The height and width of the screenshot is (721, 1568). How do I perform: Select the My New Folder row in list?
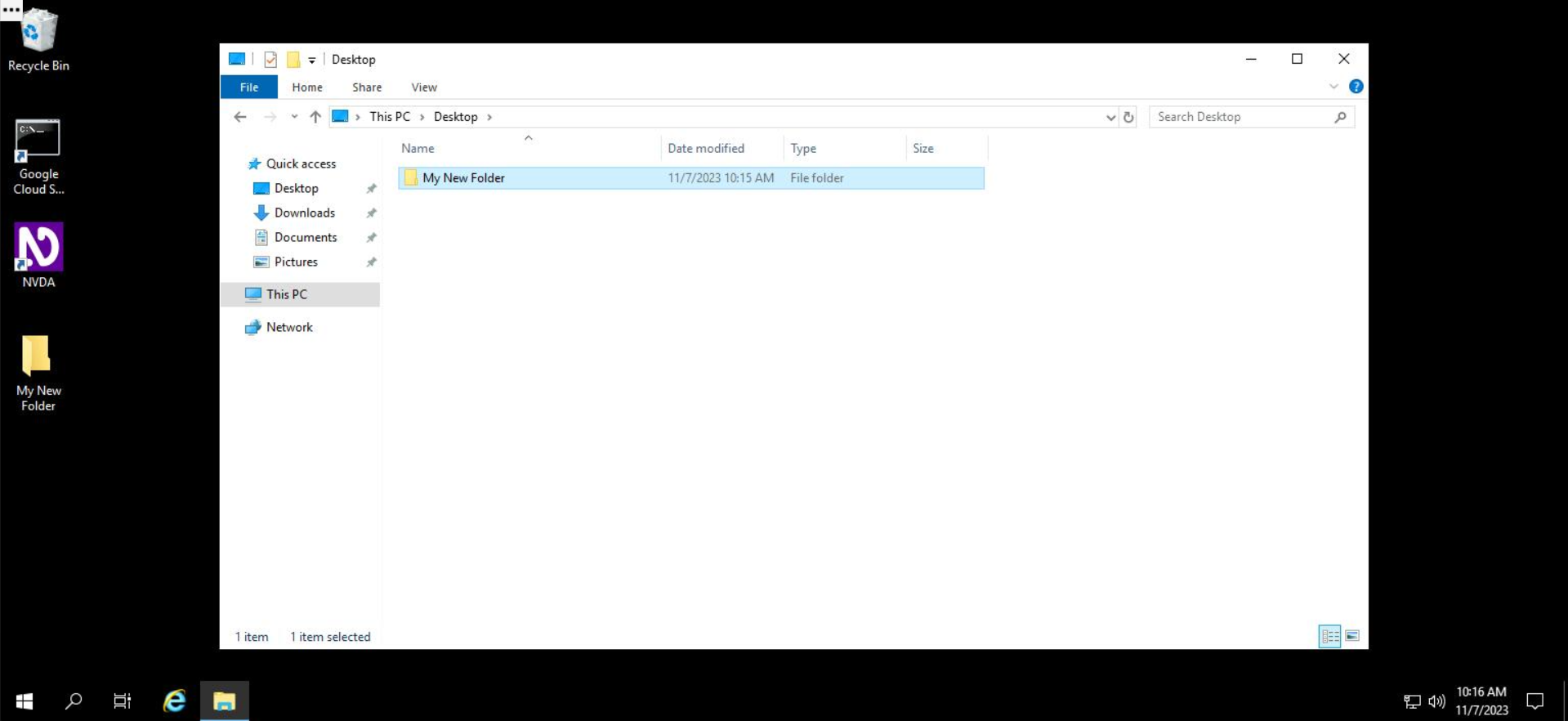(x=691, y=178)
